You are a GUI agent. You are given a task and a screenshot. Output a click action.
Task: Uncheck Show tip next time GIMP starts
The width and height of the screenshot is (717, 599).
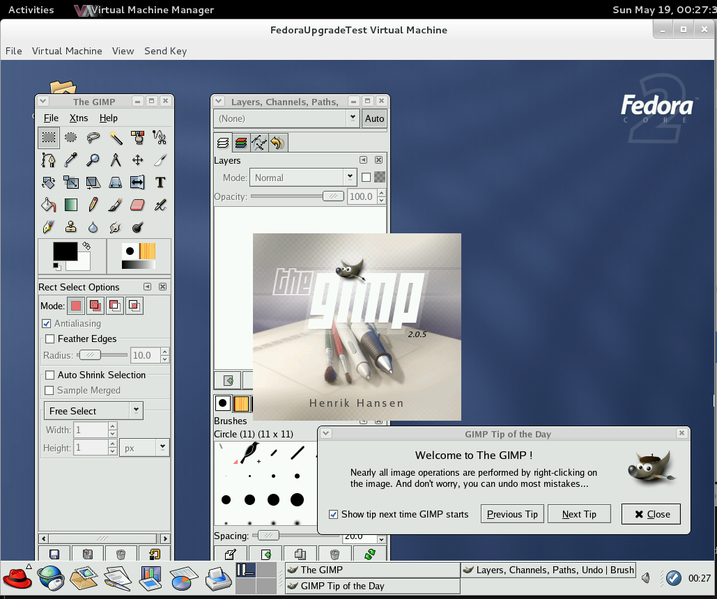333,514
